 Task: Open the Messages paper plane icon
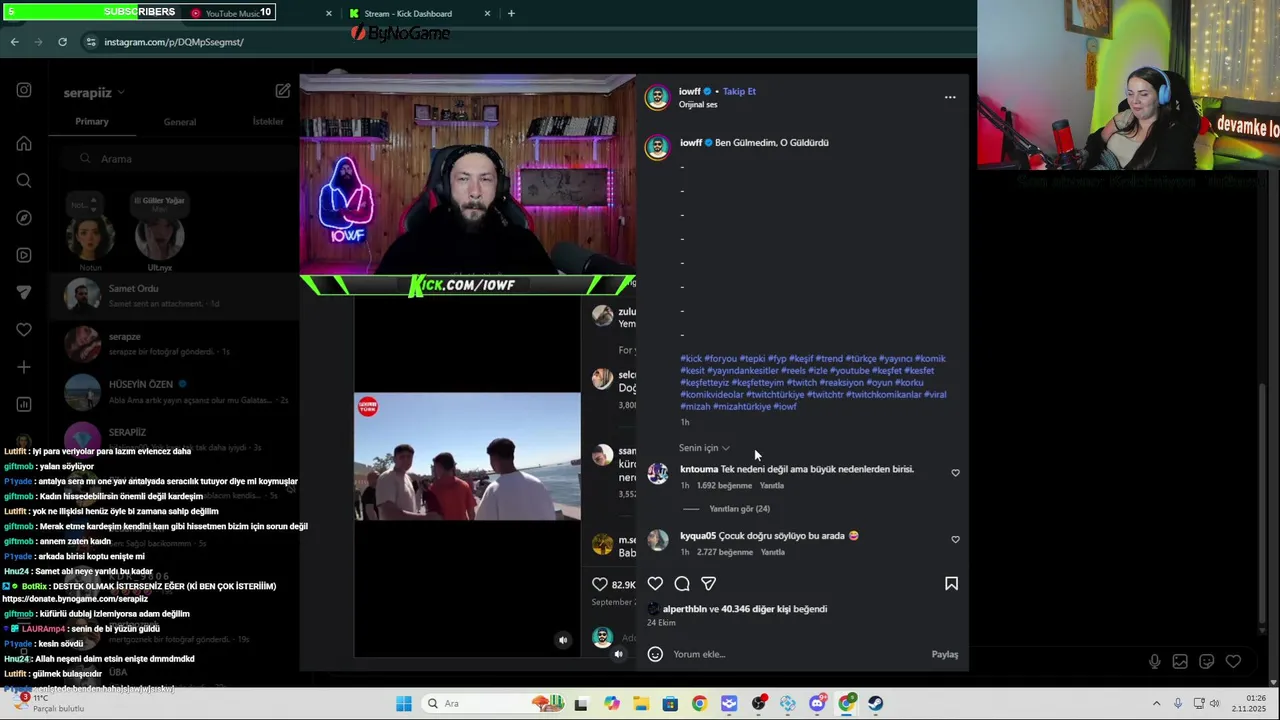pyautogui.click(x=24, y=292)
